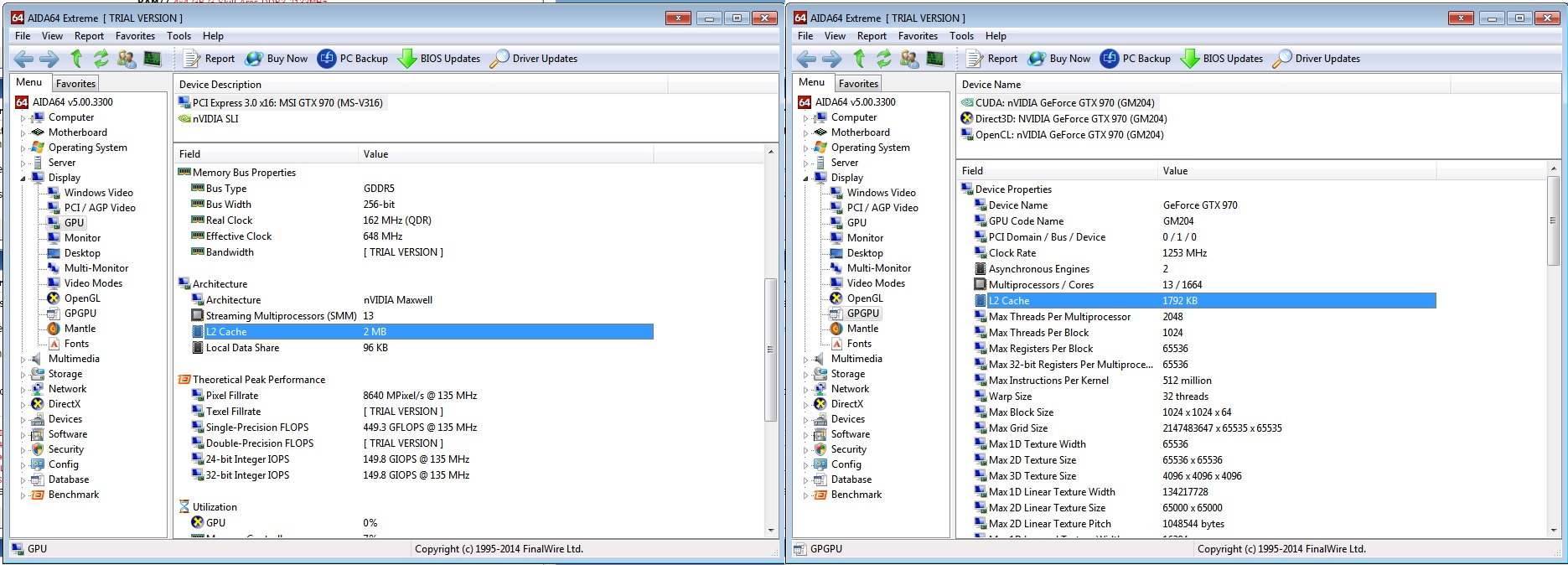Switch to Favorites tab in left window

tap(75, 84)
